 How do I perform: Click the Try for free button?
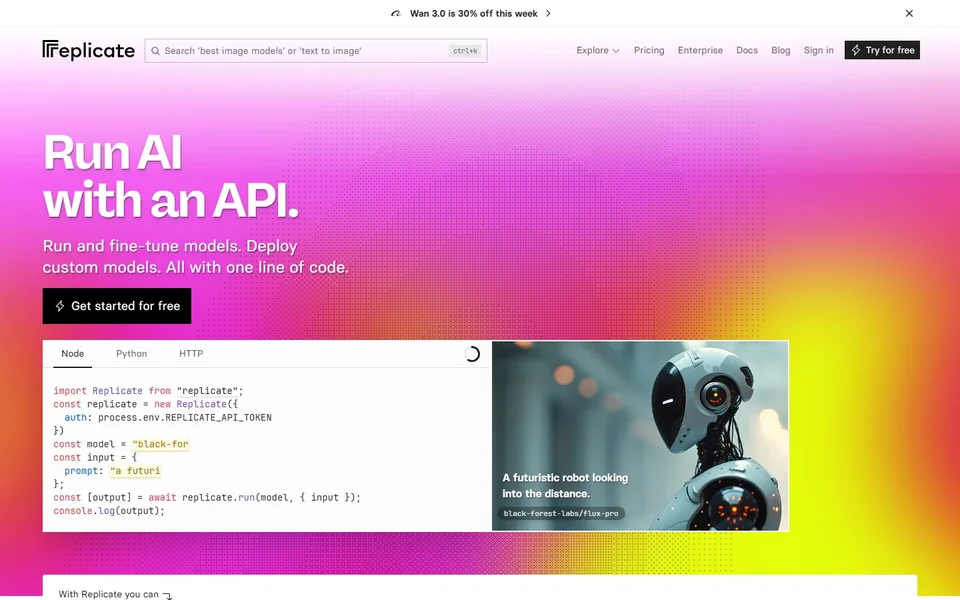pyautogui.click(x=882, y=50)
